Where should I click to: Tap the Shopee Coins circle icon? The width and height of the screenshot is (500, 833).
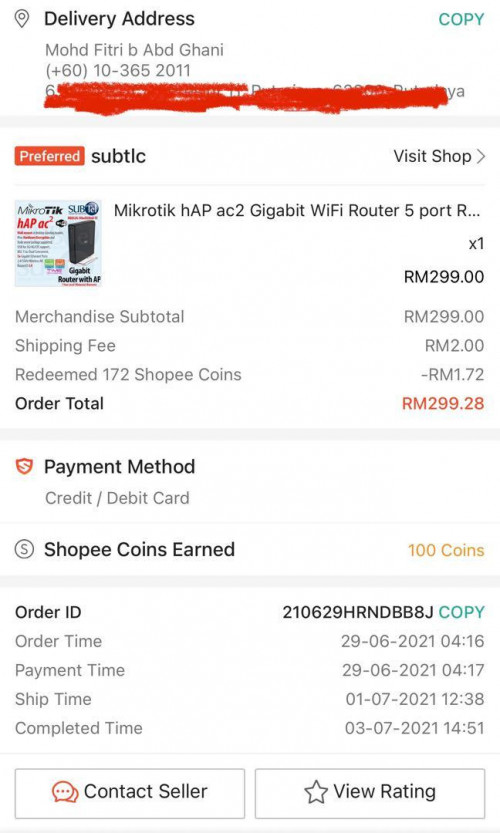click(24, 549)
